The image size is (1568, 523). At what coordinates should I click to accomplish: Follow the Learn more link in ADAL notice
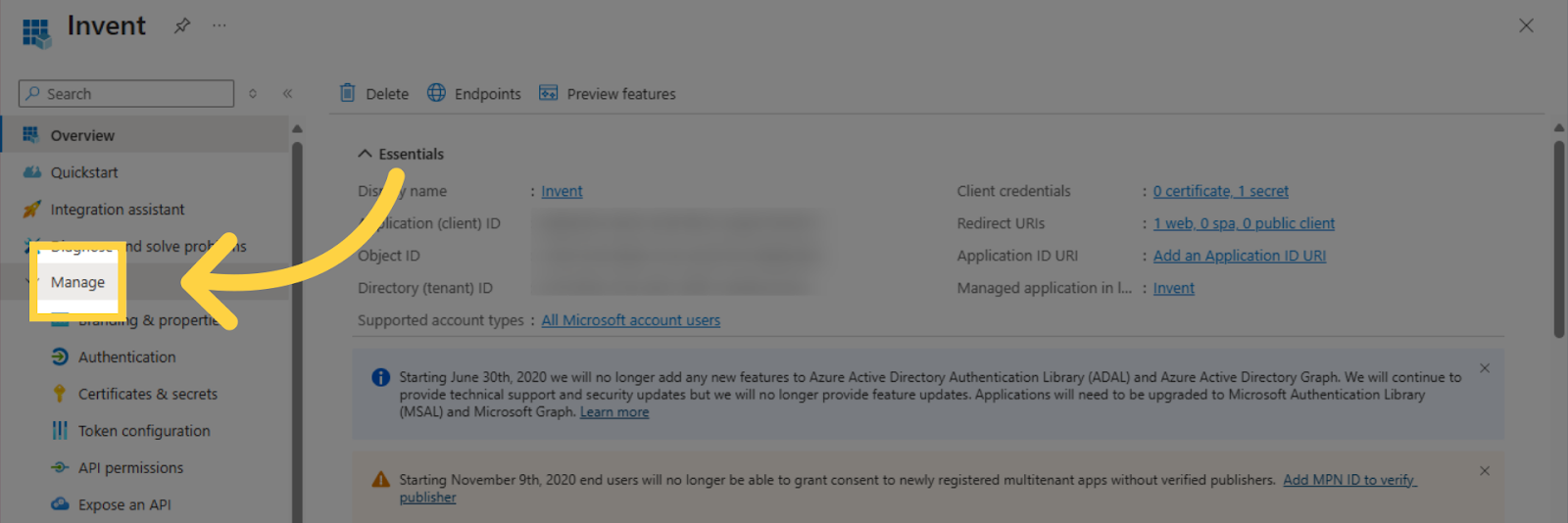pyautogui.click(x=614, y=412)
